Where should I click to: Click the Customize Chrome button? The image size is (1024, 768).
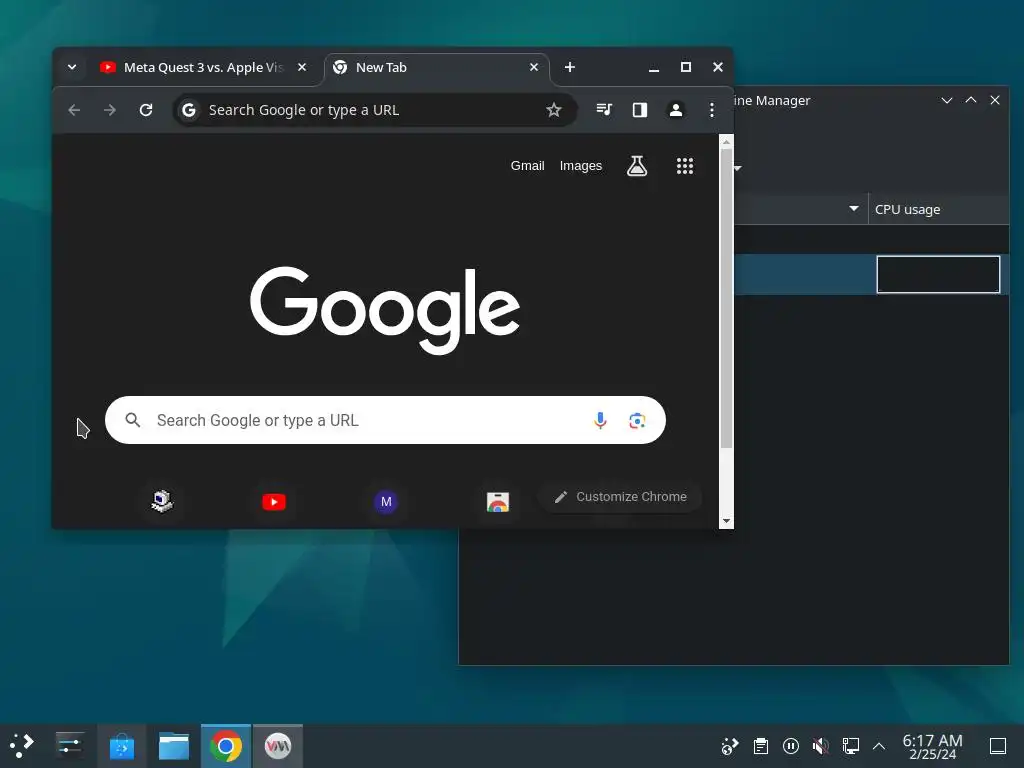point(620,497)
